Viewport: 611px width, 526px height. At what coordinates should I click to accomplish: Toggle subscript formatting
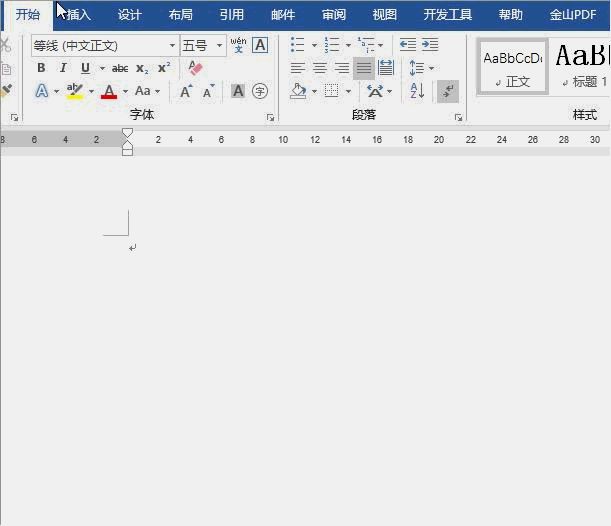(x=142, y=69)
